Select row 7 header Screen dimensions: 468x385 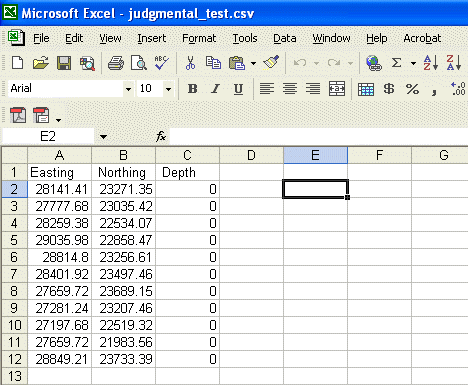14,274
